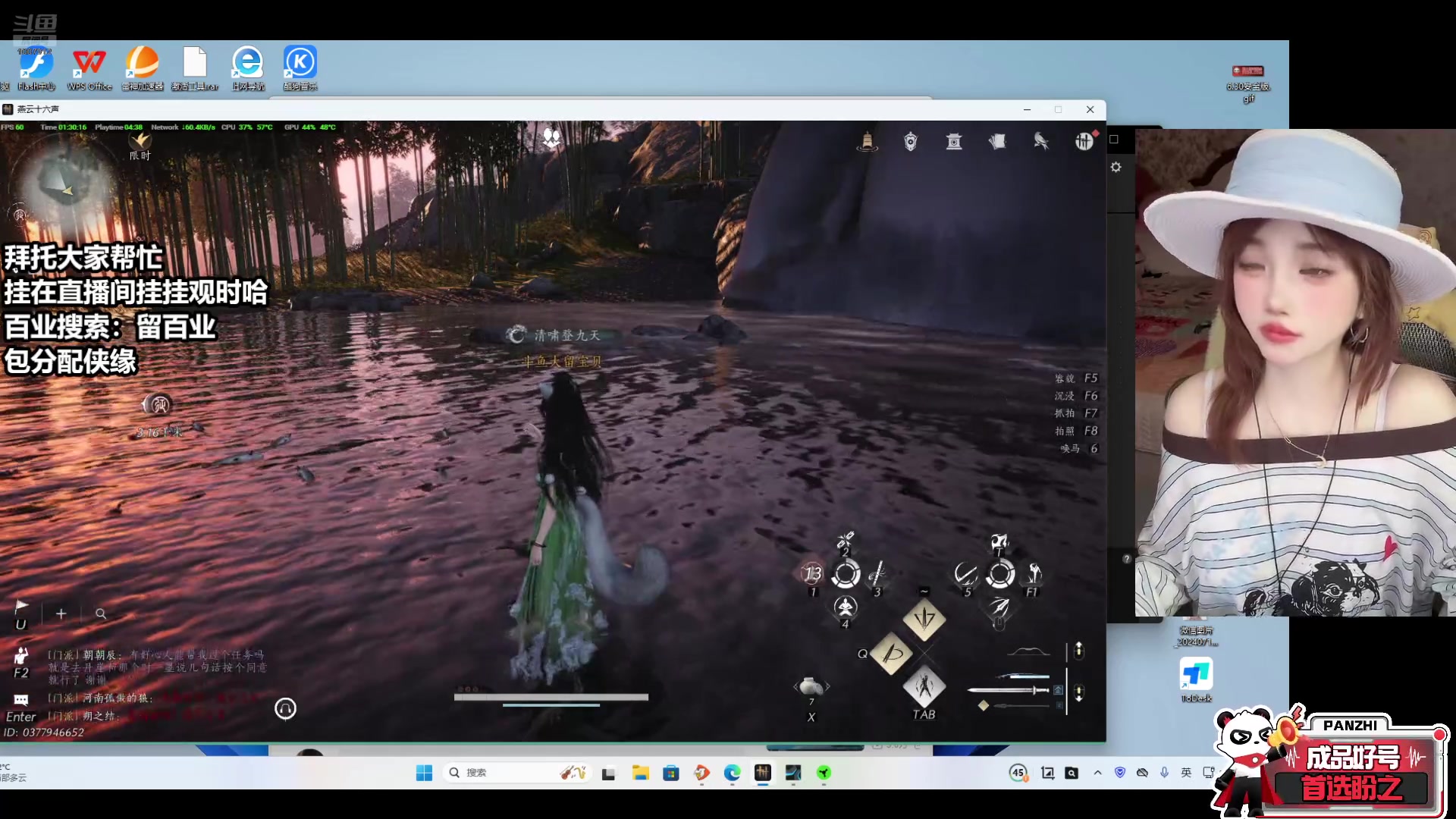This screenshot has height=819, width=1456.
Task: Use the medicine jar item bound to X
Action: point(811,686)
